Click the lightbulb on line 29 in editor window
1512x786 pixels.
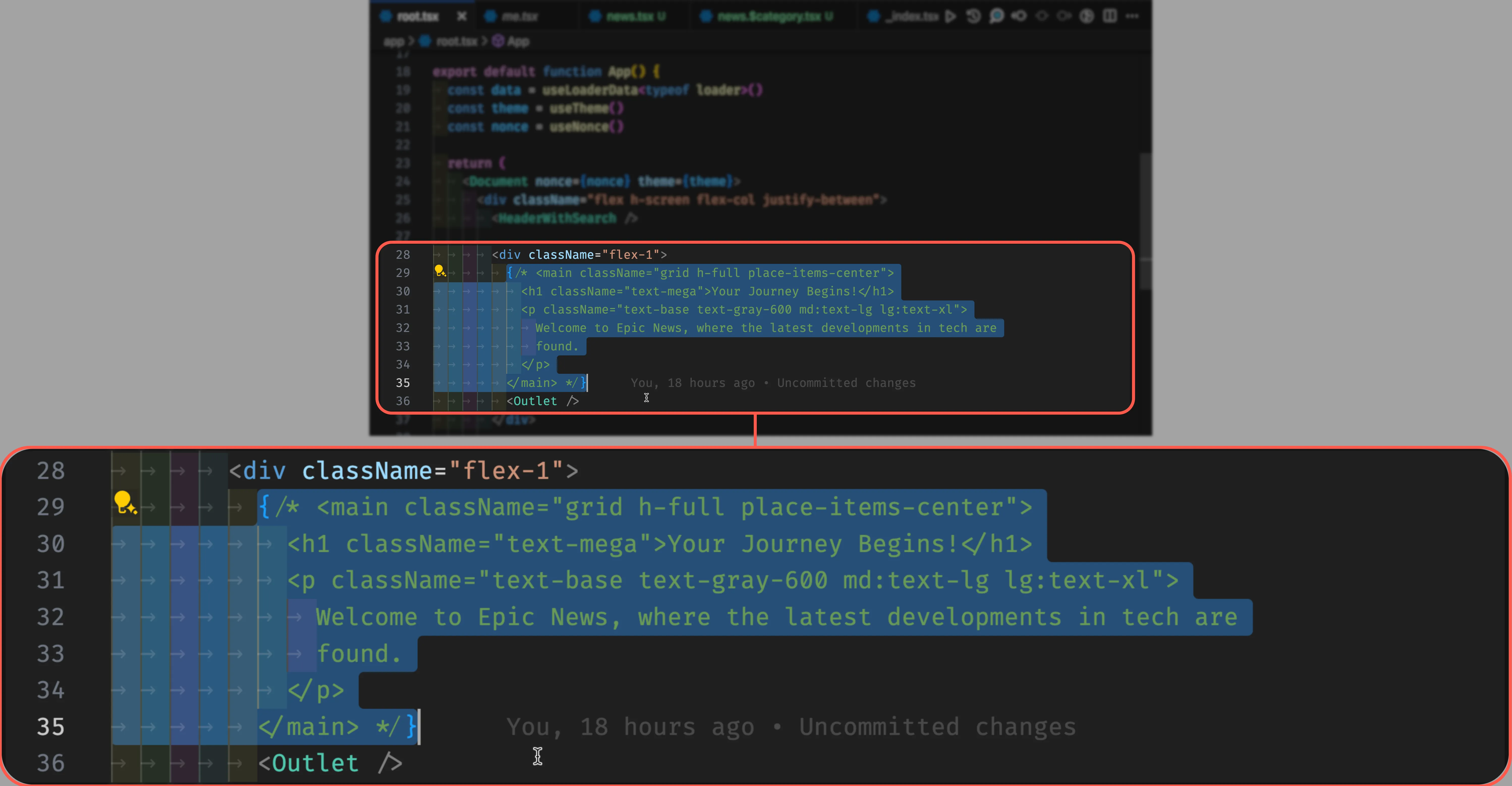pos(440,271)
